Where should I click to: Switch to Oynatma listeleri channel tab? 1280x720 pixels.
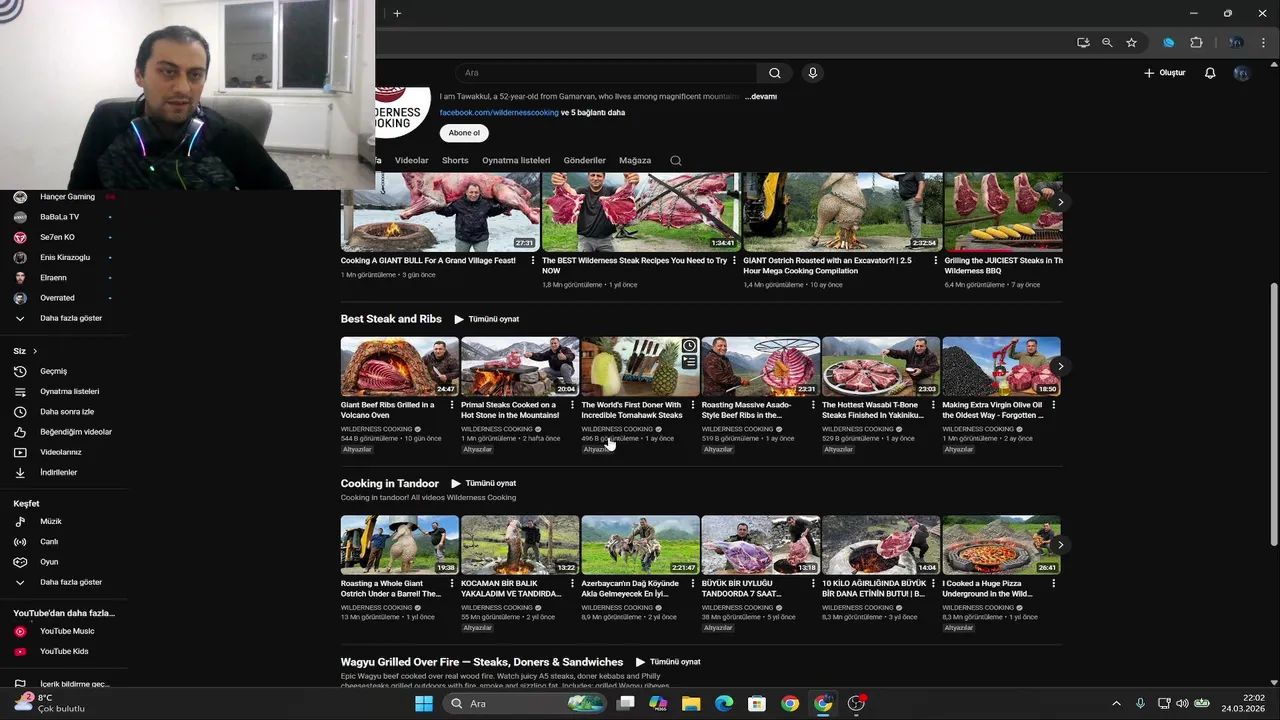(516, 160)
